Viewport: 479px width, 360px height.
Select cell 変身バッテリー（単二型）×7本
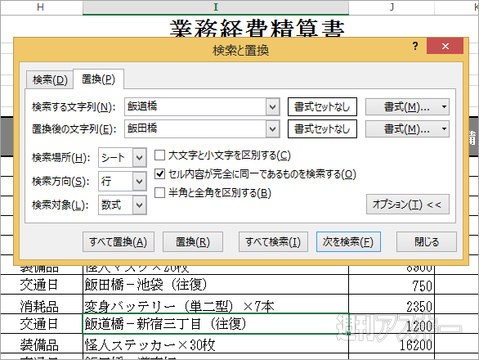coord(215,304)
